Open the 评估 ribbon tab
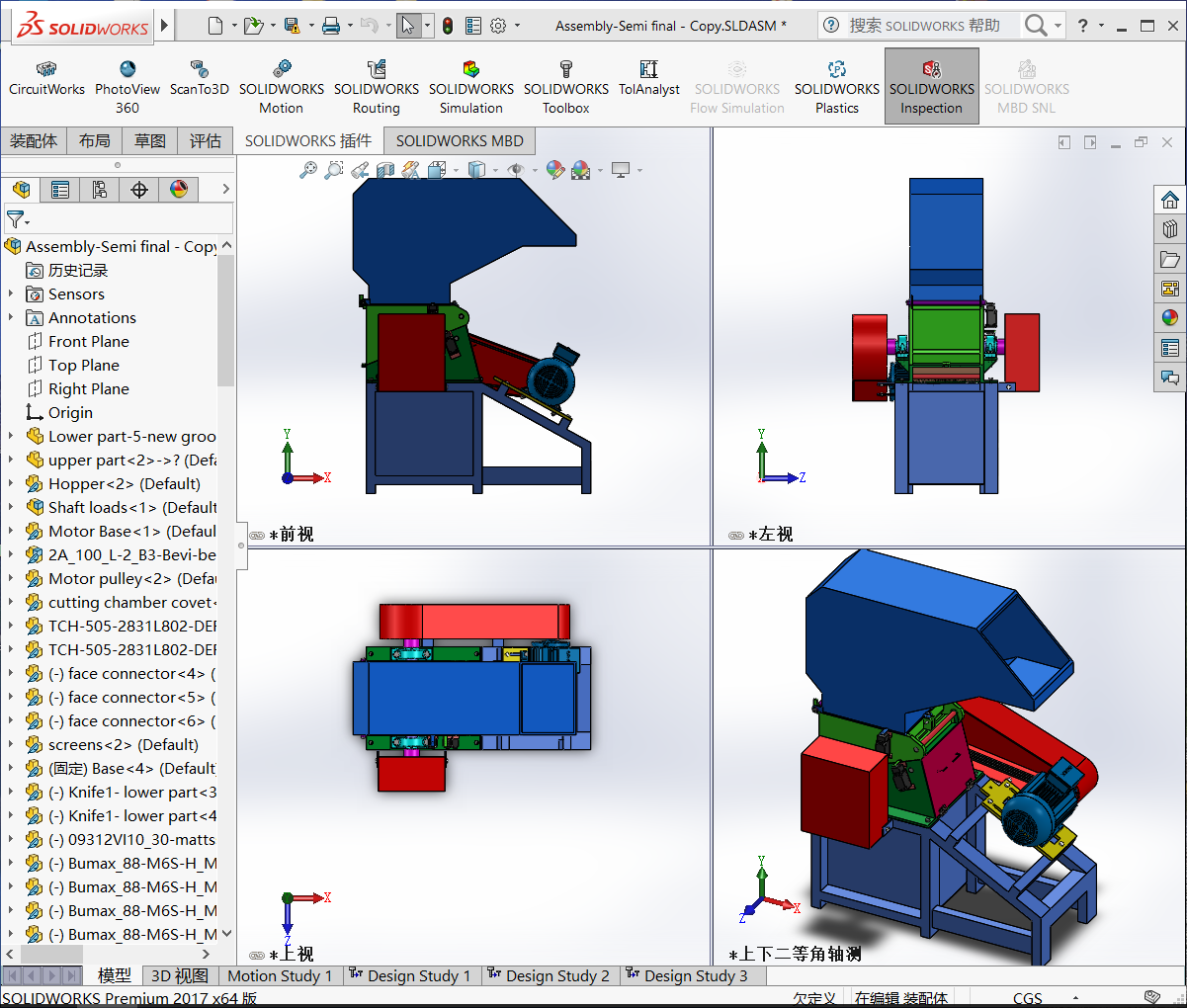1187x1008 pixels. [x=206, y=141]
